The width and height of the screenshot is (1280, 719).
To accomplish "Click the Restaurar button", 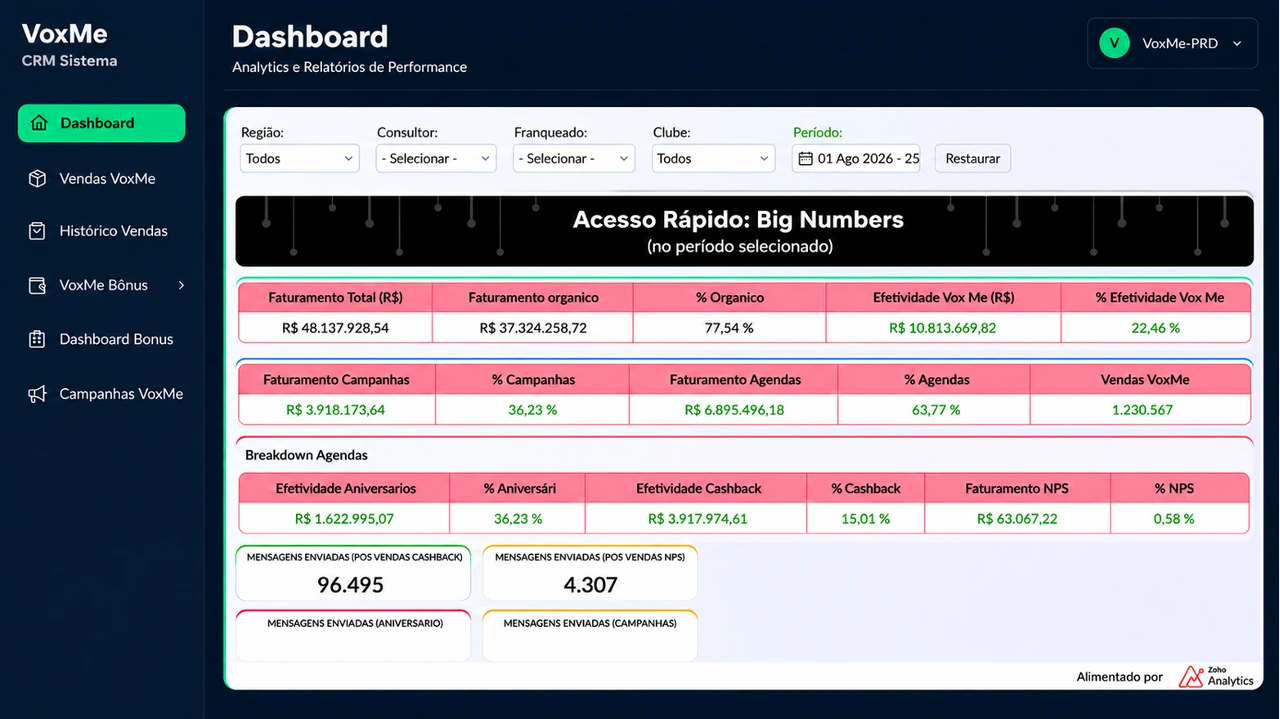I will point(973,158).
